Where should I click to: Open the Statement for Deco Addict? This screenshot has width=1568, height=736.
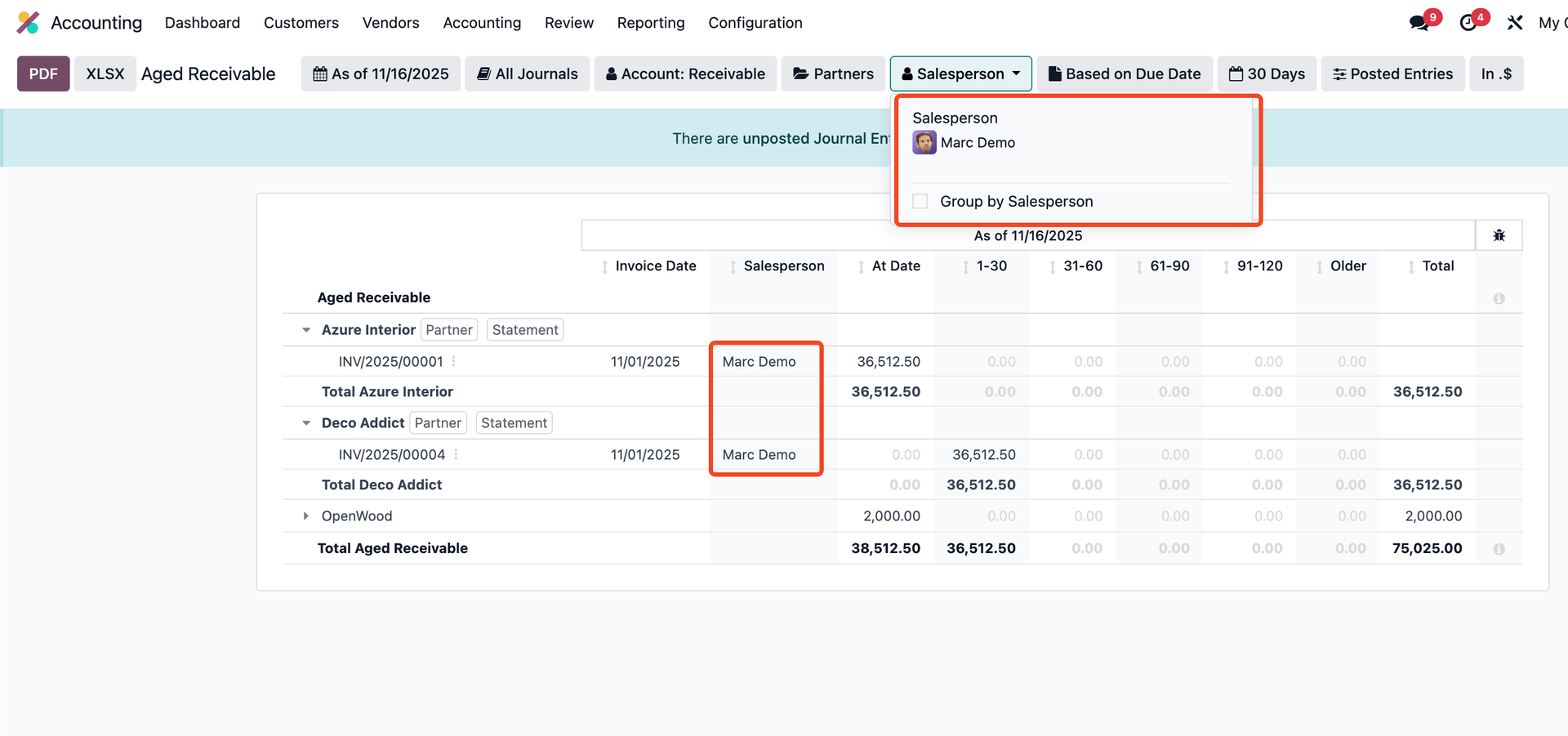tap(514, 422)
